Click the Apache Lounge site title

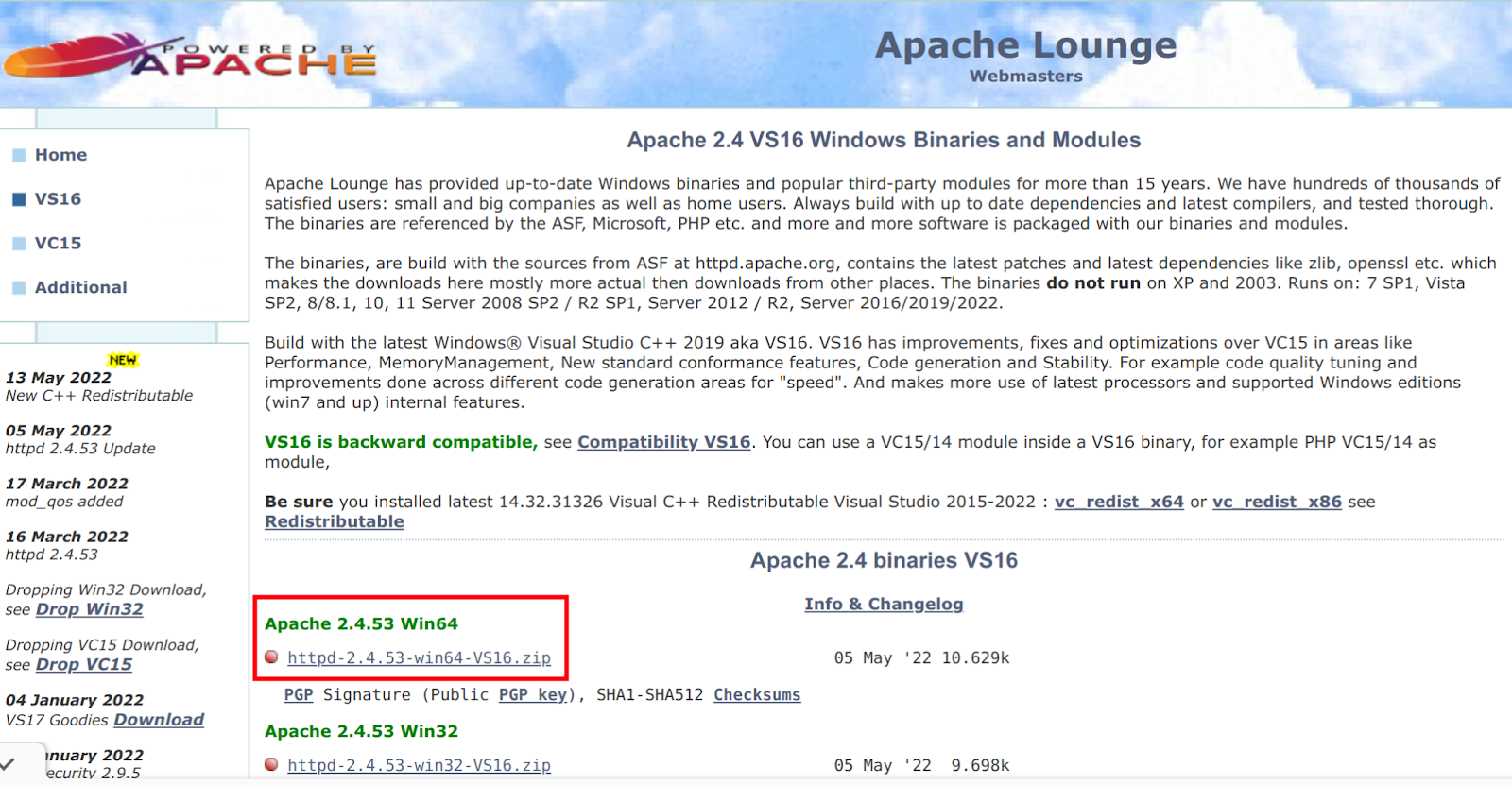point(1025,44)
